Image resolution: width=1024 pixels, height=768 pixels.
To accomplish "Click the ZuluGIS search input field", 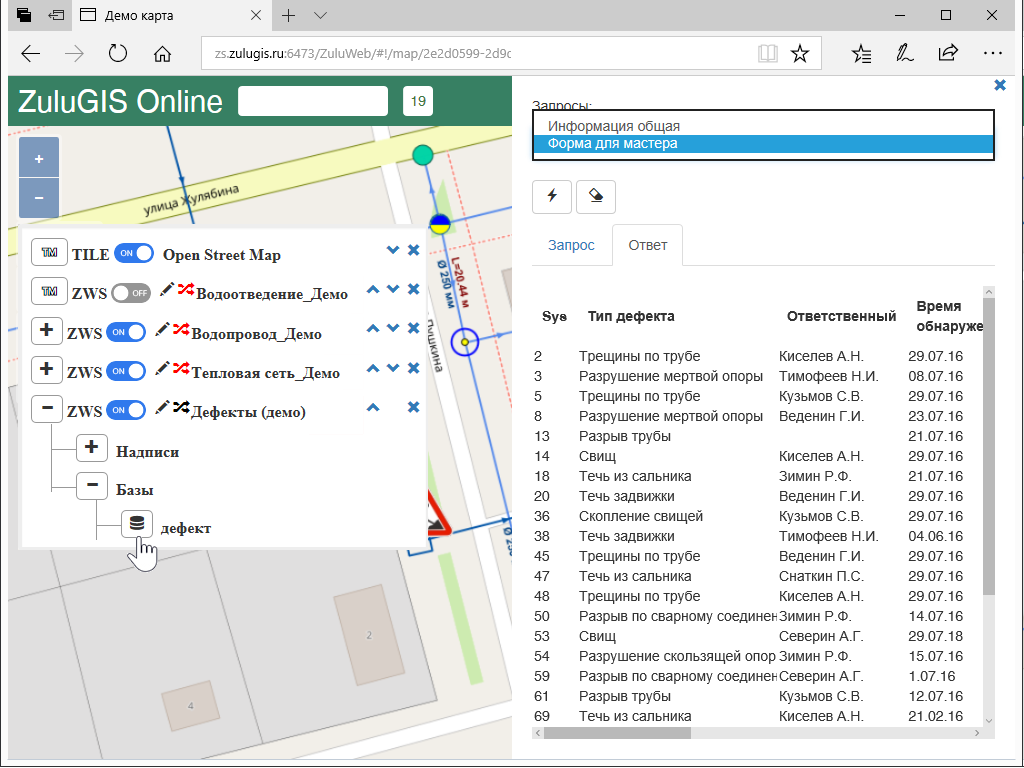I will click(312, 101).
